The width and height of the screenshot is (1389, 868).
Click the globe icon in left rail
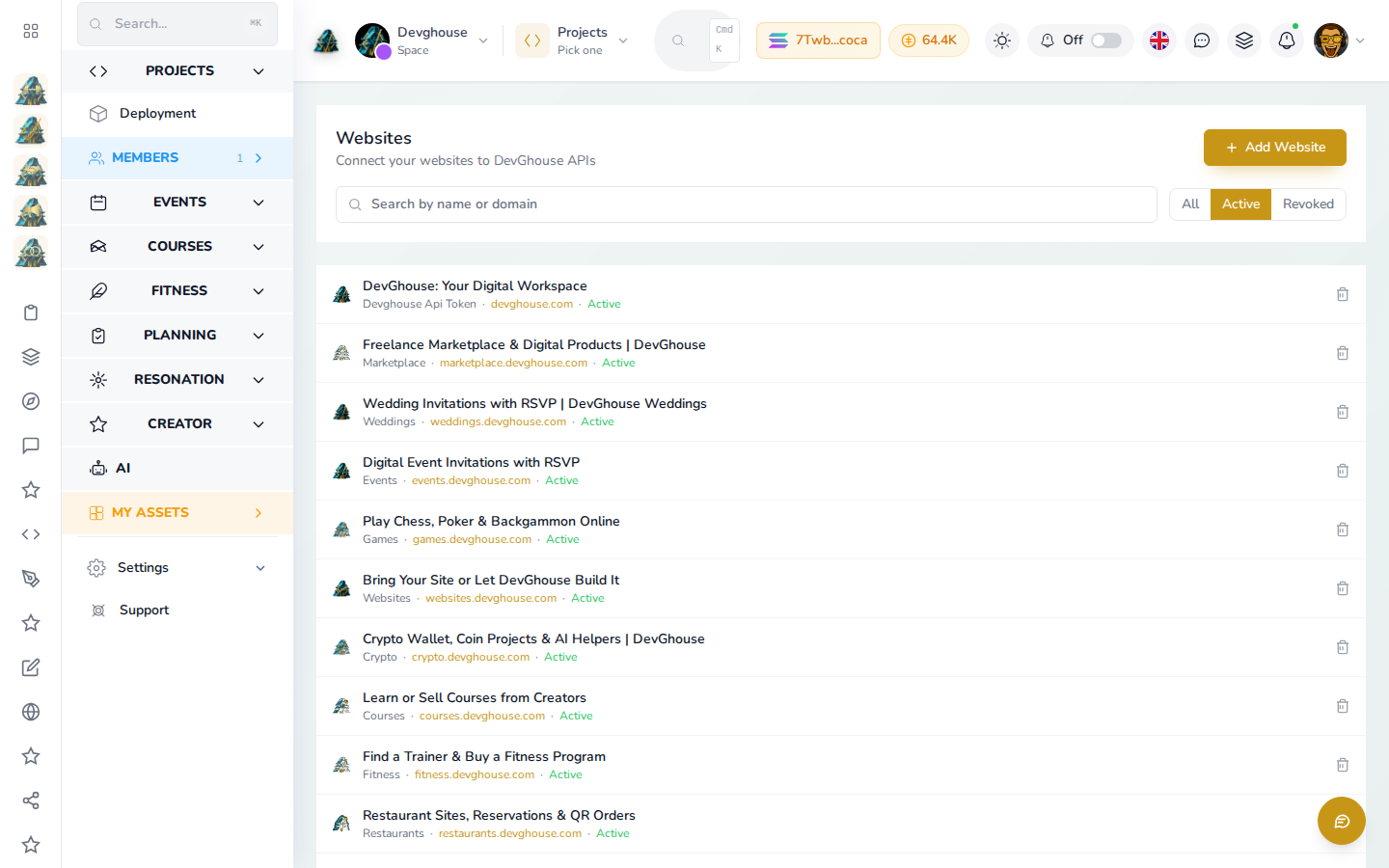pyautogui.click(x=31, y=712)
